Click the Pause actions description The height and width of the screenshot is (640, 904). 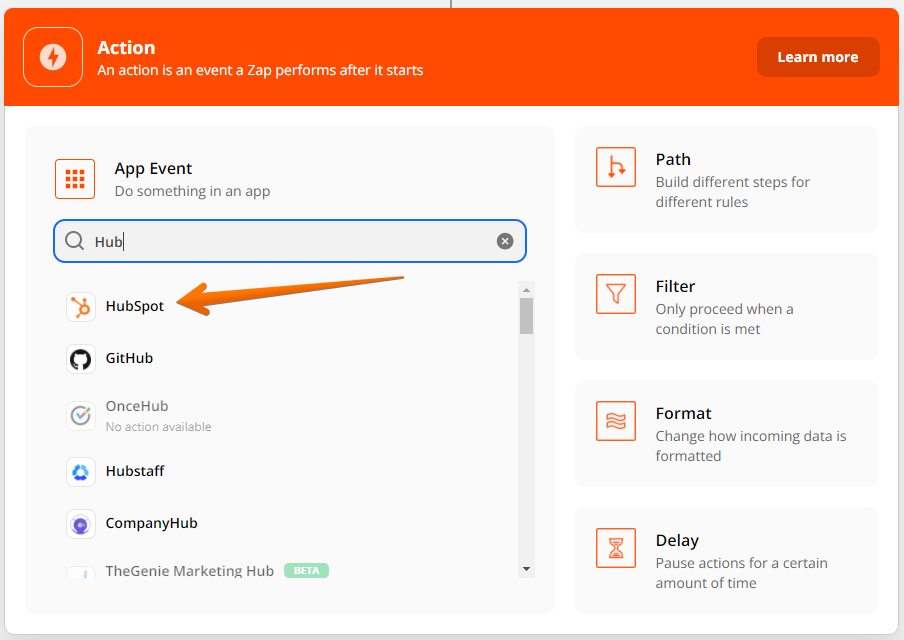pyautogui.click(x=741, y=573)
